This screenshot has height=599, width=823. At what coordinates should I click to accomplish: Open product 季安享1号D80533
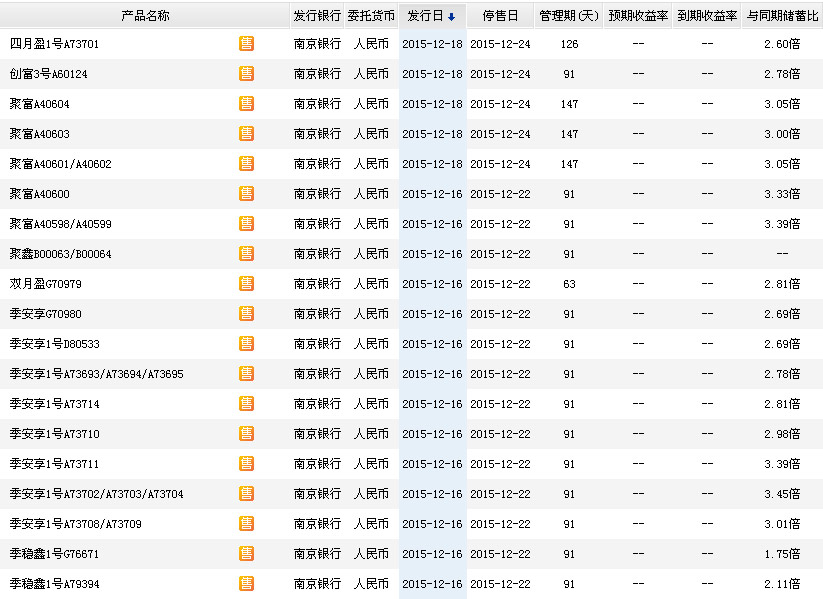(x=55, y=344)
